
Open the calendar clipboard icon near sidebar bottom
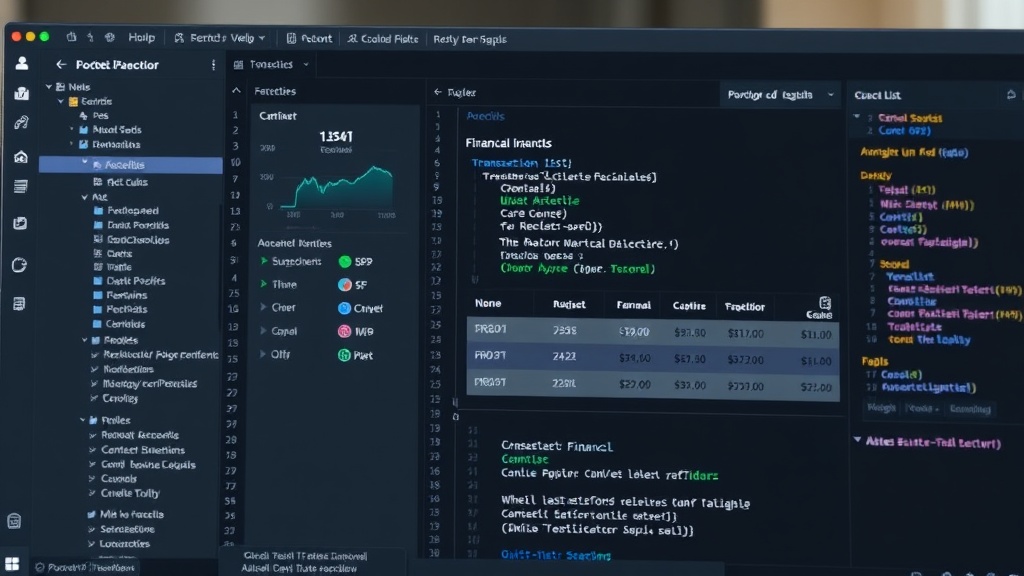[x=14, y=520]
